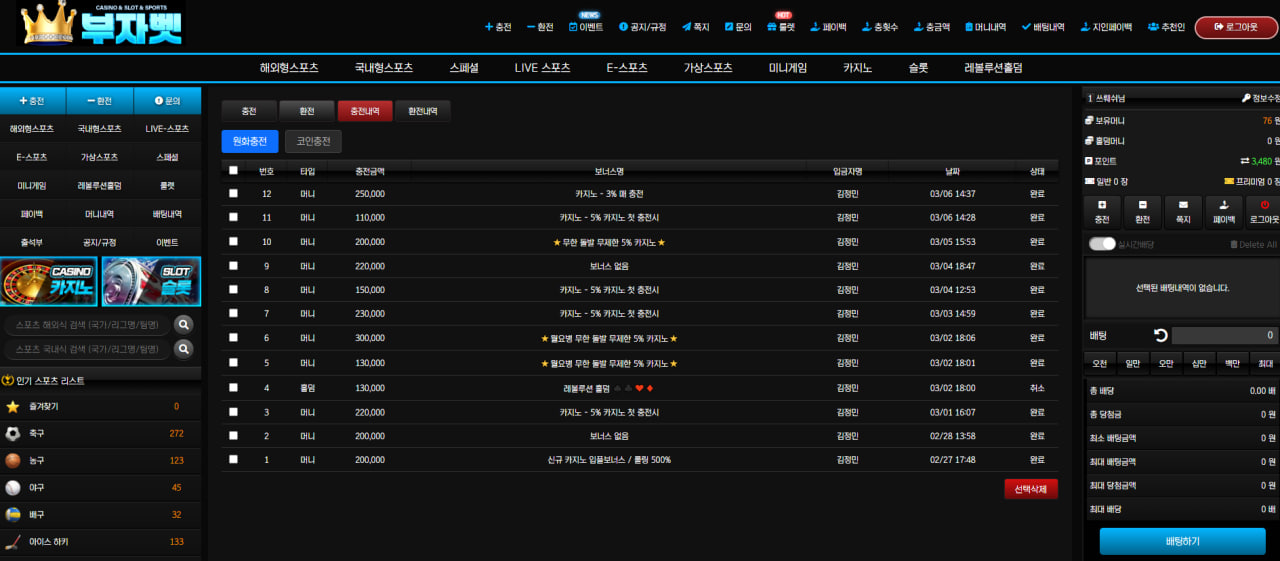The width and height of the screenshot is (1280, 561).
Task: Open the 카지노 top navigation menu
Action: (857, 68)
